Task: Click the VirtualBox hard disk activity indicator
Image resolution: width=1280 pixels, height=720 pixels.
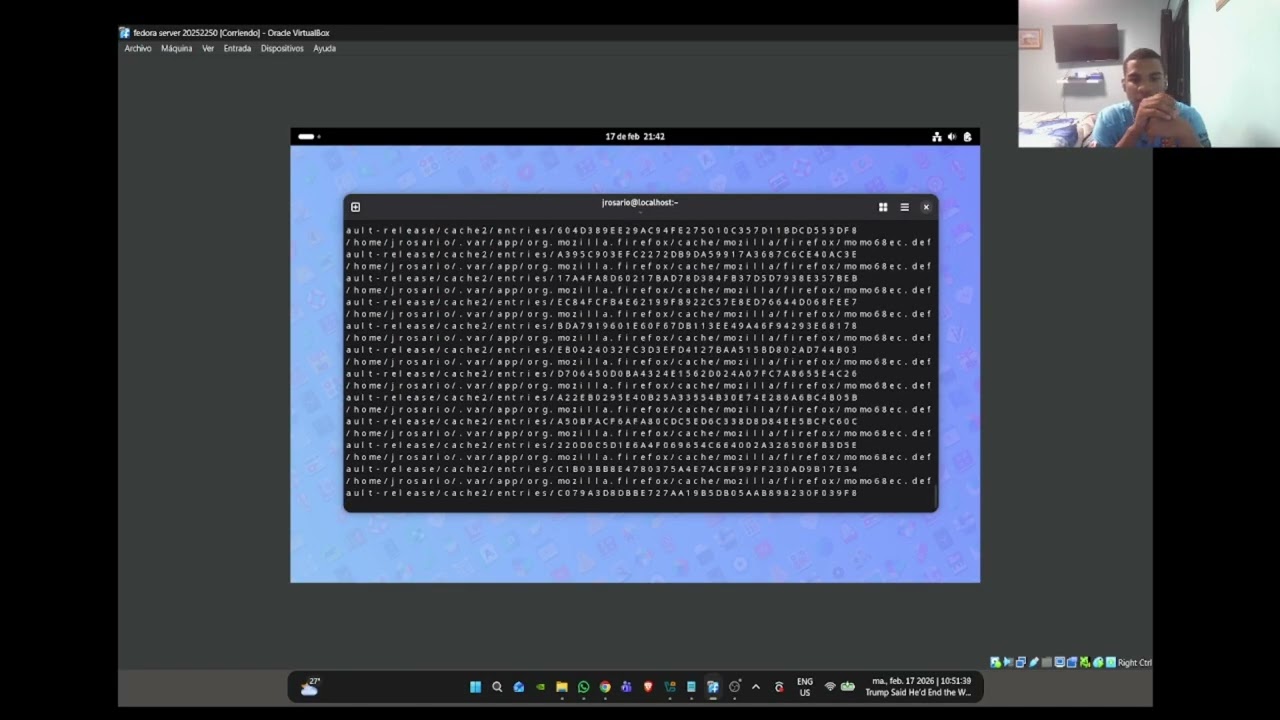Action: 996,662
